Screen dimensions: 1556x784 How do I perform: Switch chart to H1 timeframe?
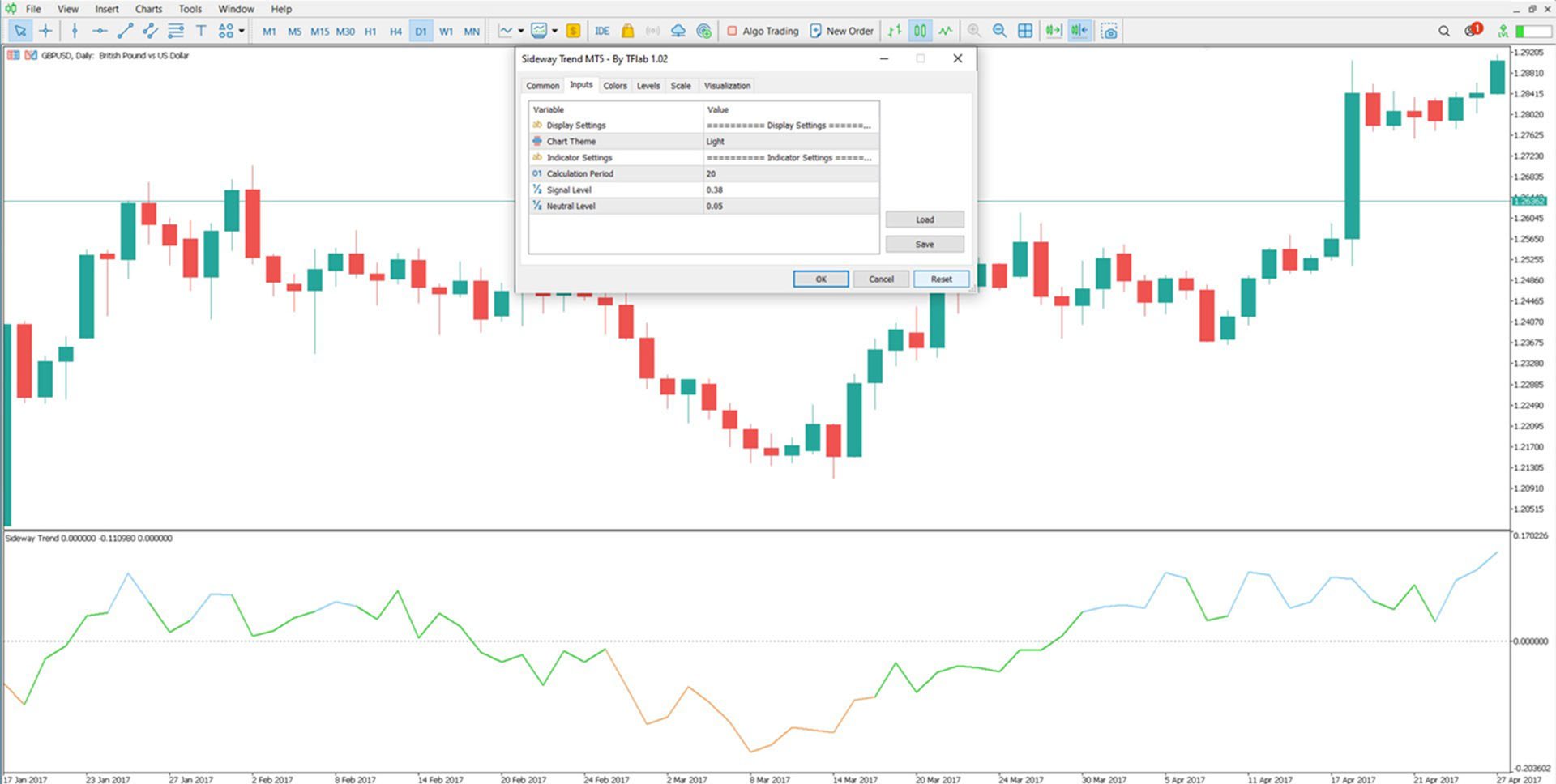(x=370, y=32)
